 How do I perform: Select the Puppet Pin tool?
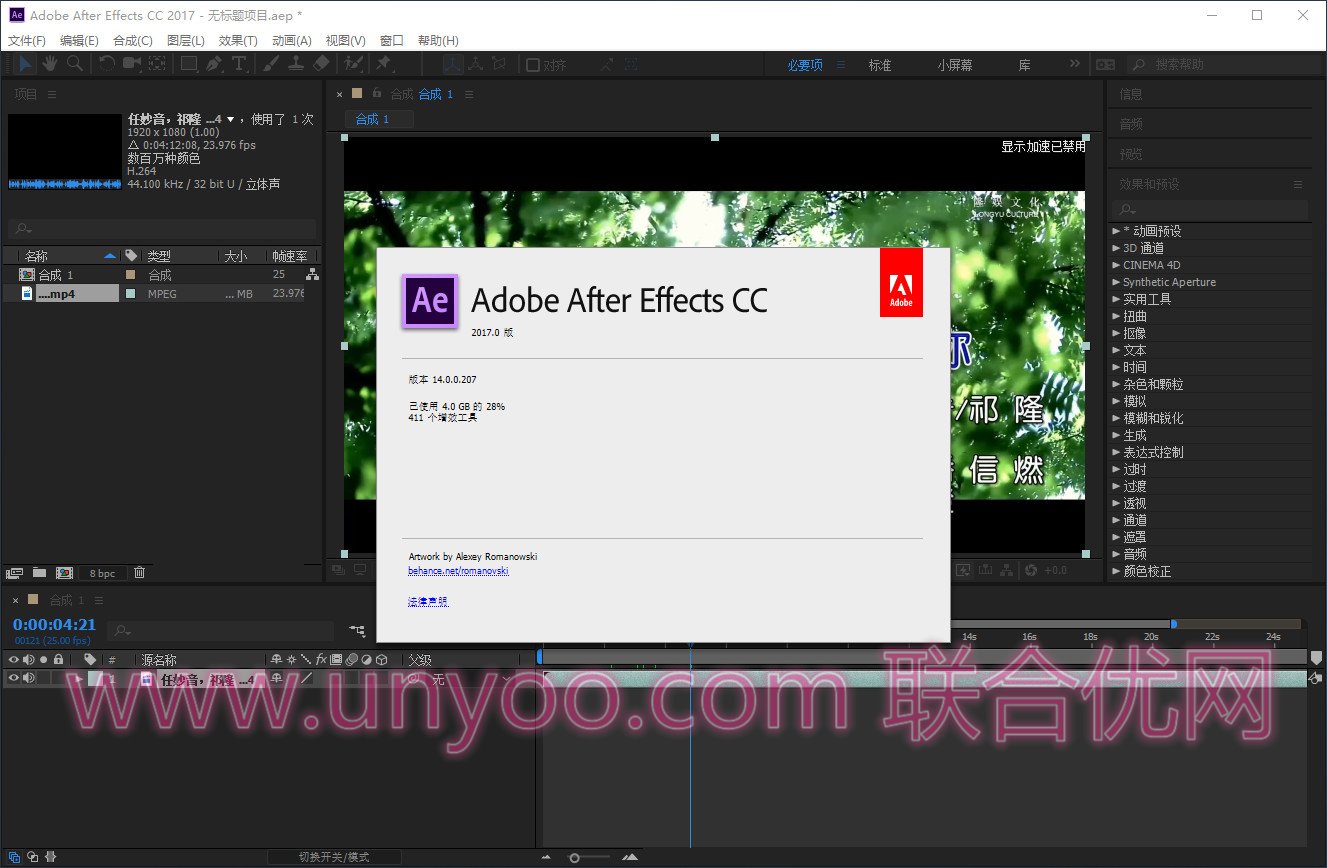[x=383, y=64]
